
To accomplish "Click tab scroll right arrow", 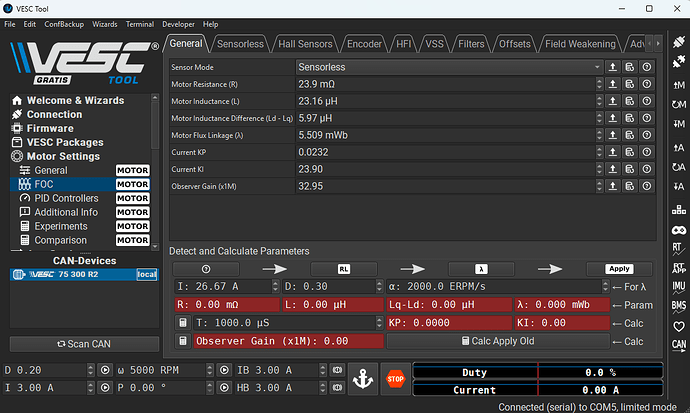I will [658, 44].
